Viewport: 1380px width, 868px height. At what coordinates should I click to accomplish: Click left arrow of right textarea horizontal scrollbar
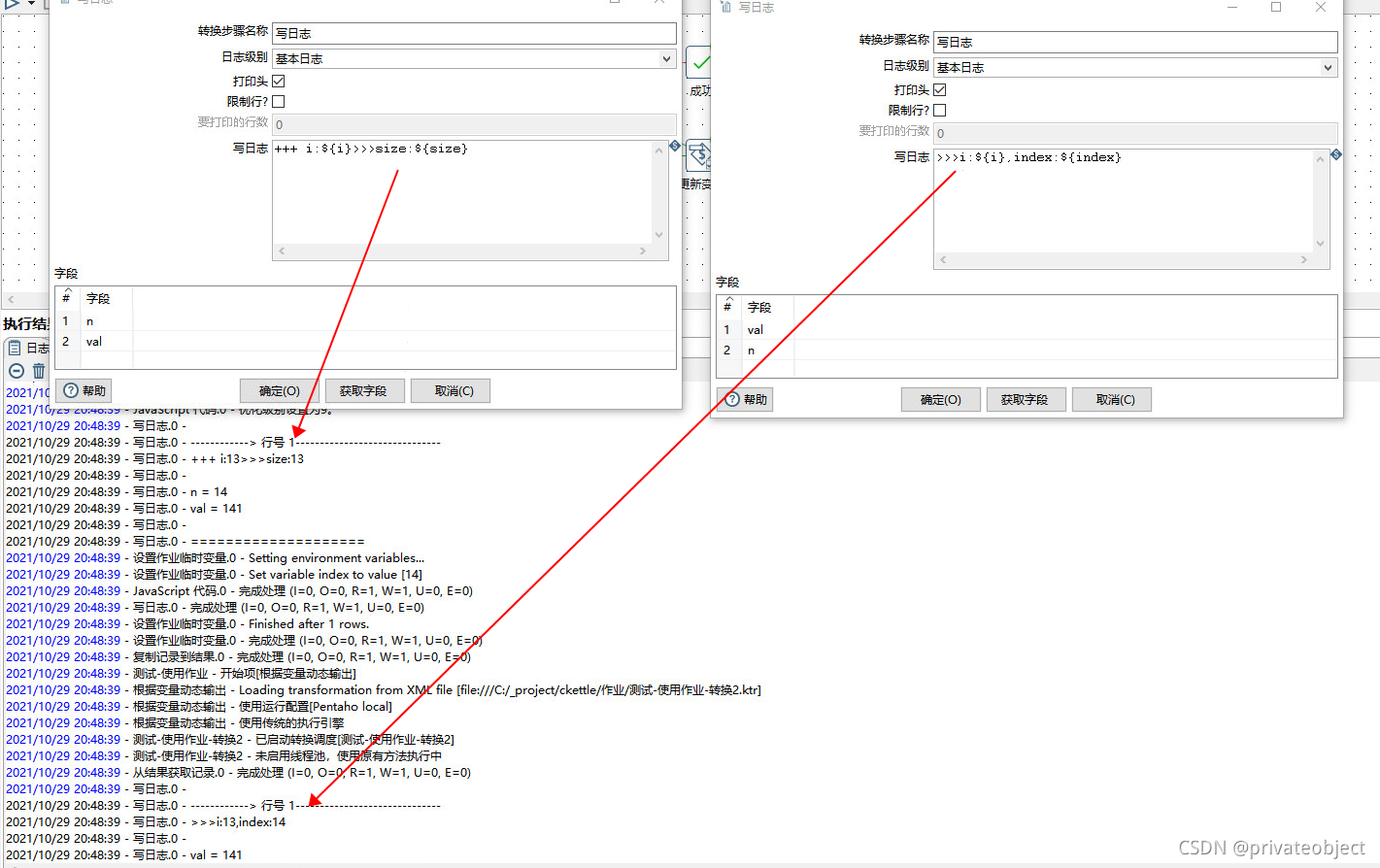click(x=944, y=260)
